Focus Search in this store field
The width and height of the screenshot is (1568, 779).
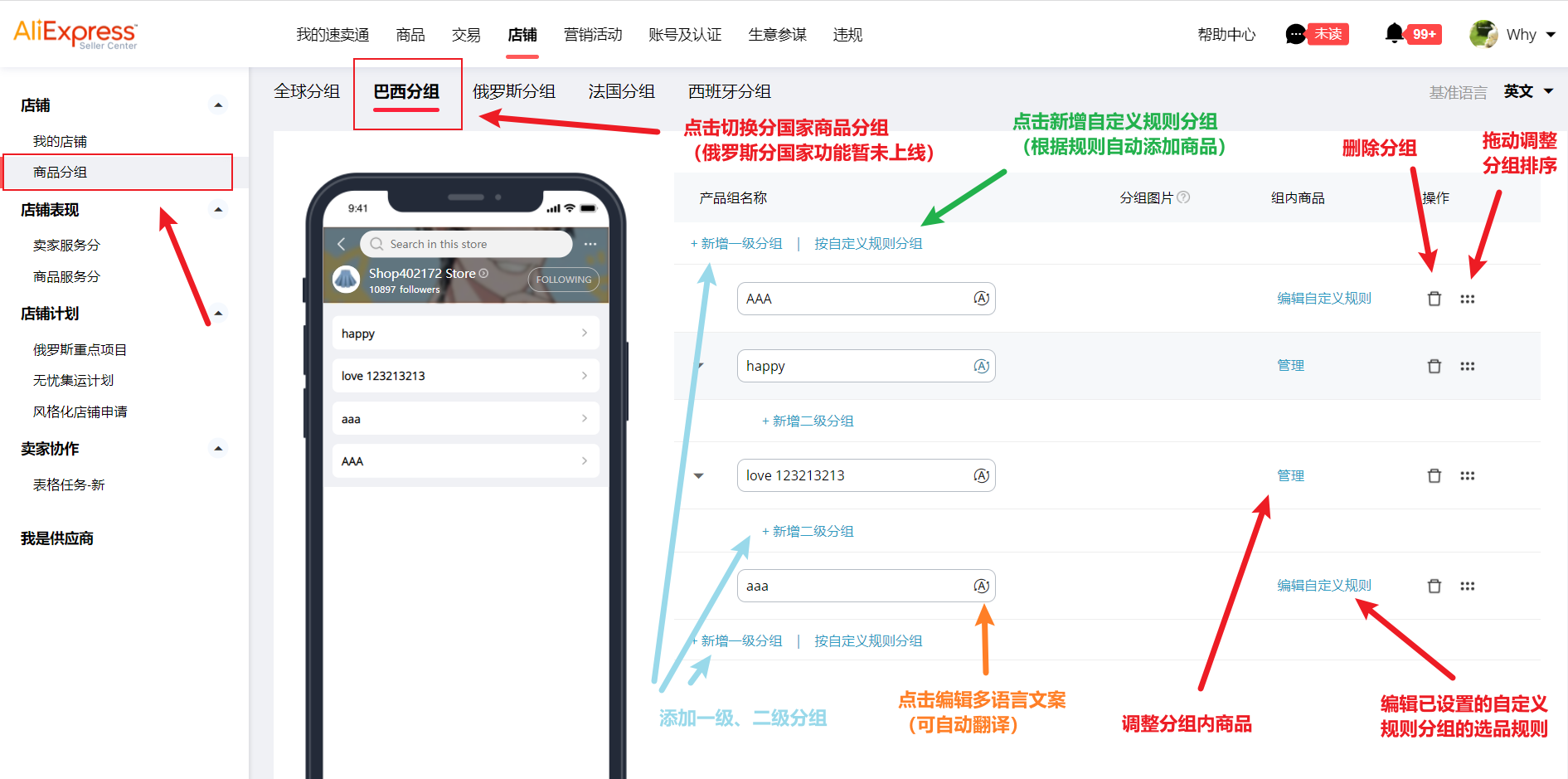coord(466,244)
